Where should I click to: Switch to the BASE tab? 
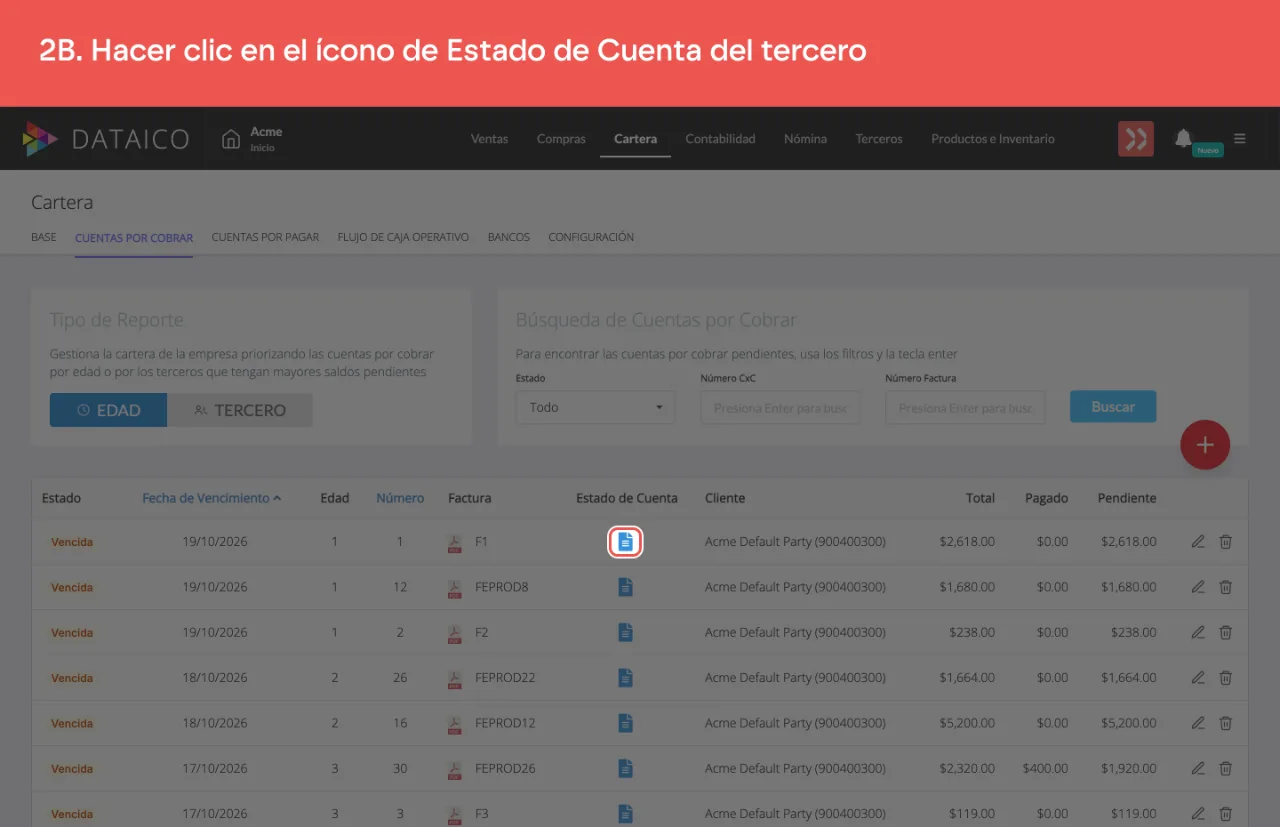pos(44,237)
